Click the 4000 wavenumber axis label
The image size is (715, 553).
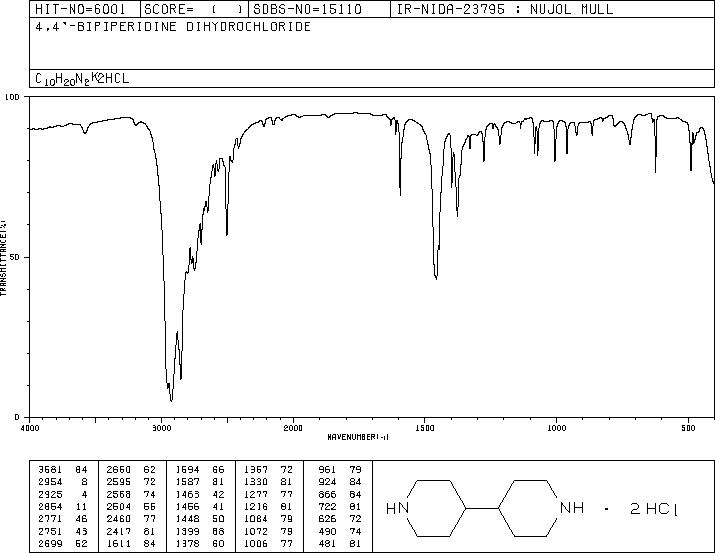(30, 428)
